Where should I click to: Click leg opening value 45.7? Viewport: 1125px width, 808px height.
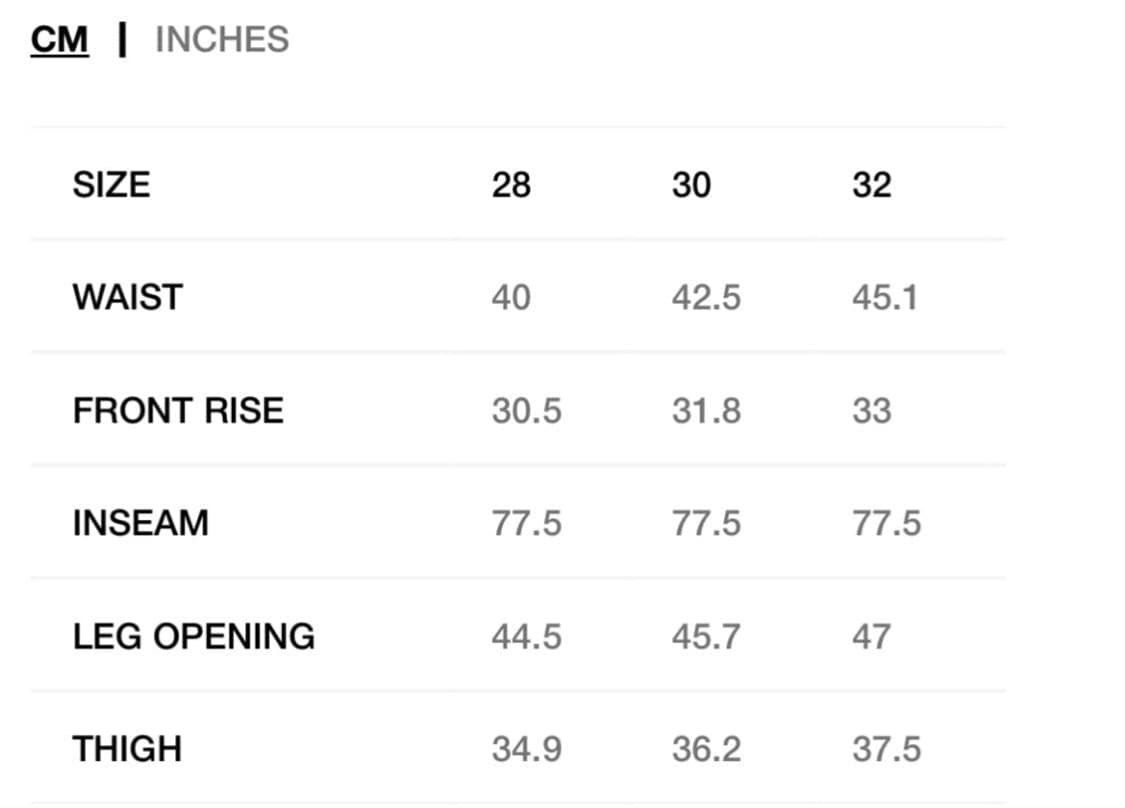click(x=706, y=637)
